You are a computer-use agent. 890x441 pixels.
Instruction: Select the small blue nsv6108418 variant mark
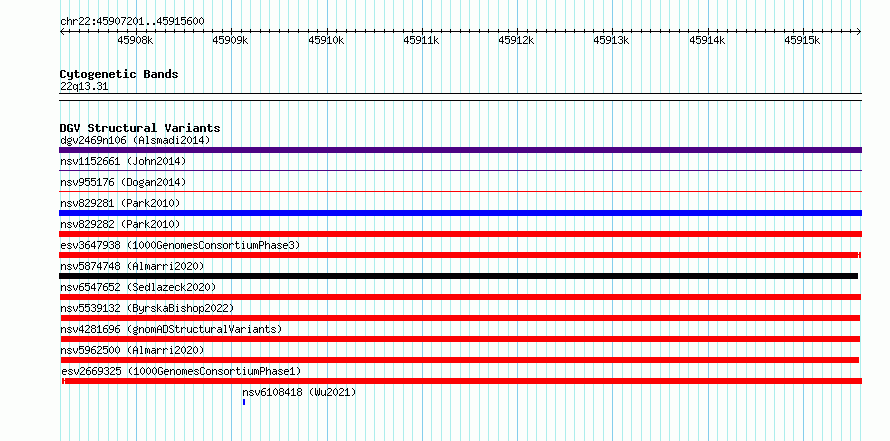click(244, 402)
